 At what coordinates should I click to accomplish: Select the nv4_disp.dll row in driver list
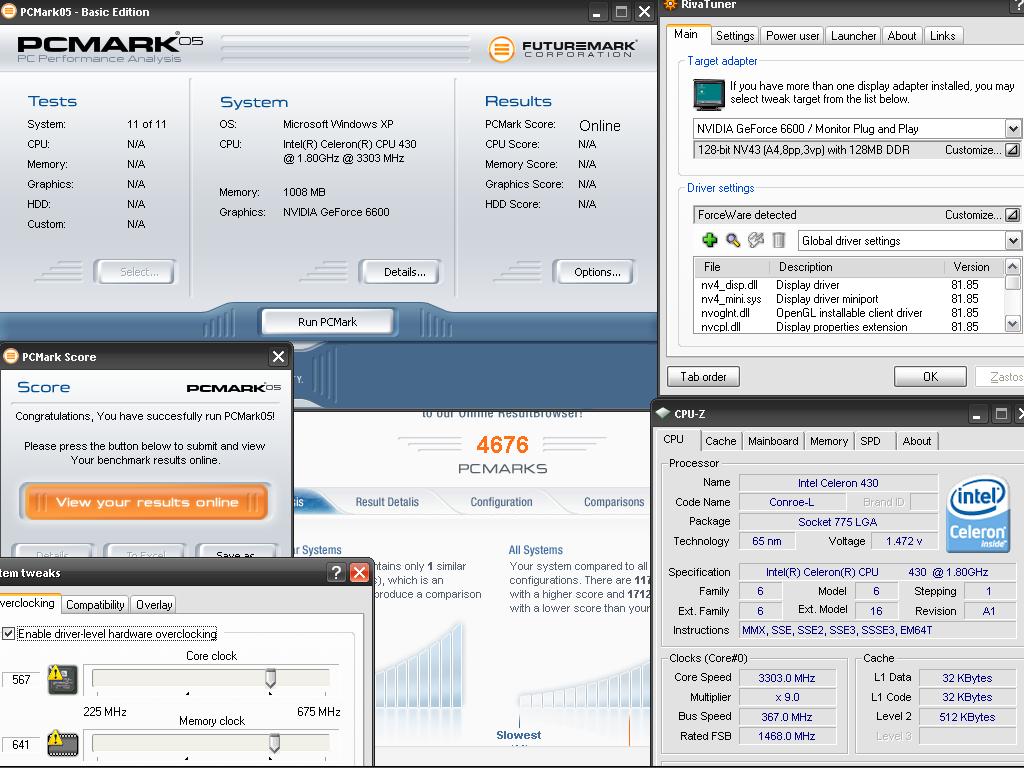848,285
